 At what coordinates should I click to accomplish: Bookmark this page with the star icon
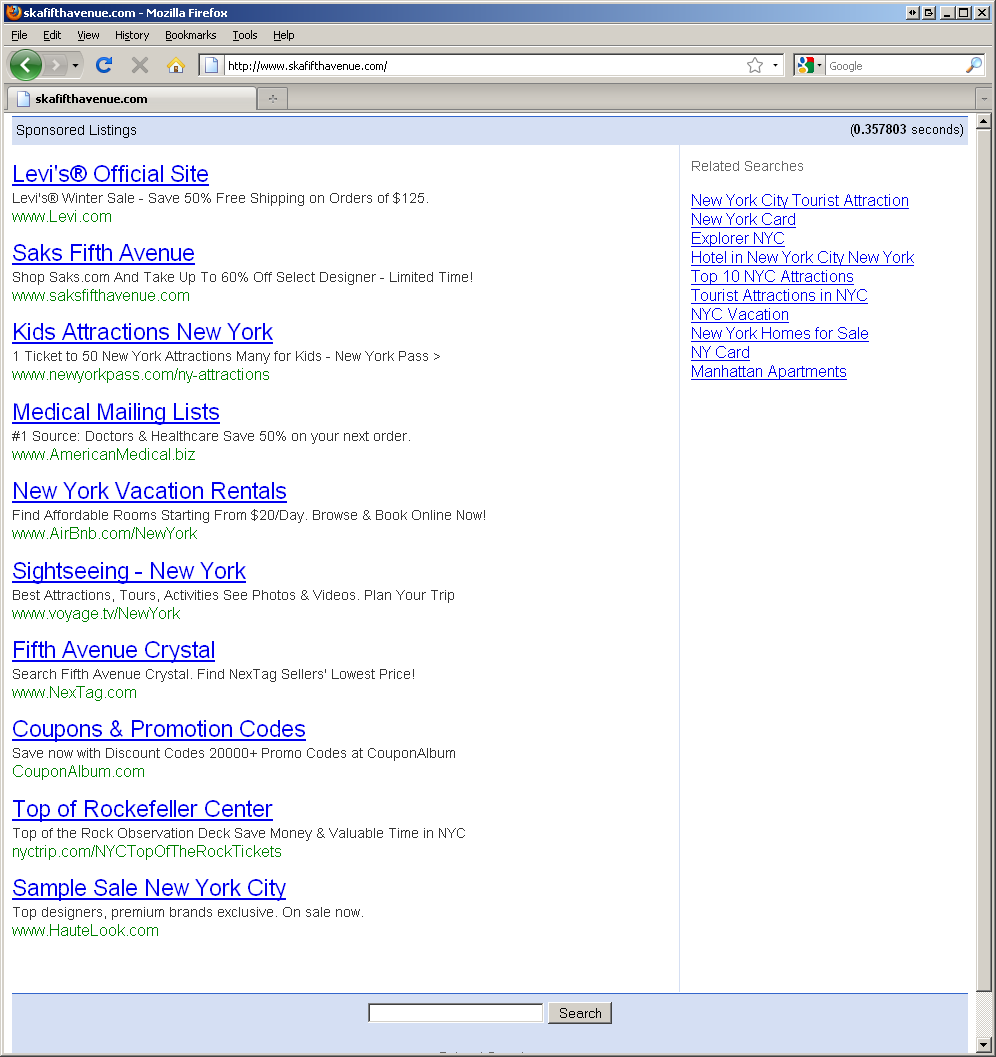point(755,65)
